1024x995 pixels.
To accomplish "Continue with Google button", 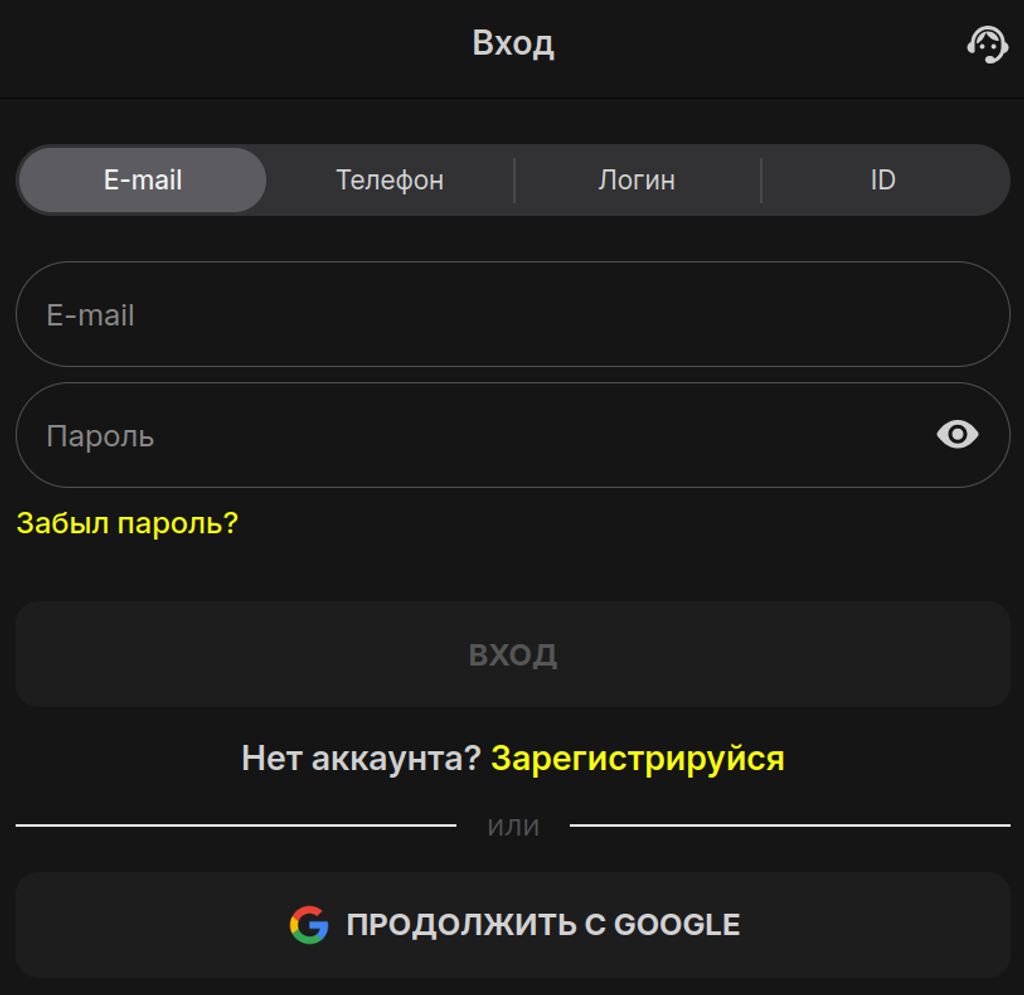I will coord(513,924).
